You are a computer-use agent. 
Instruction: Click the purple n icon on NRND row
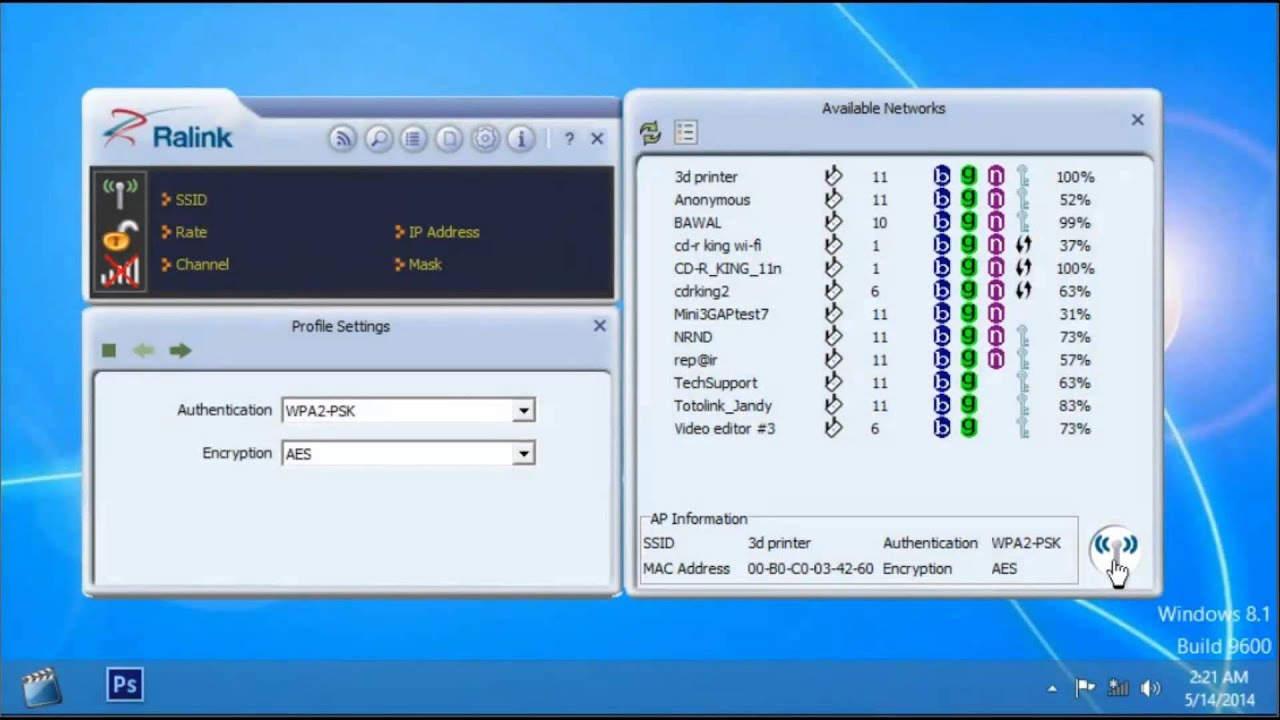click(996, 337)
